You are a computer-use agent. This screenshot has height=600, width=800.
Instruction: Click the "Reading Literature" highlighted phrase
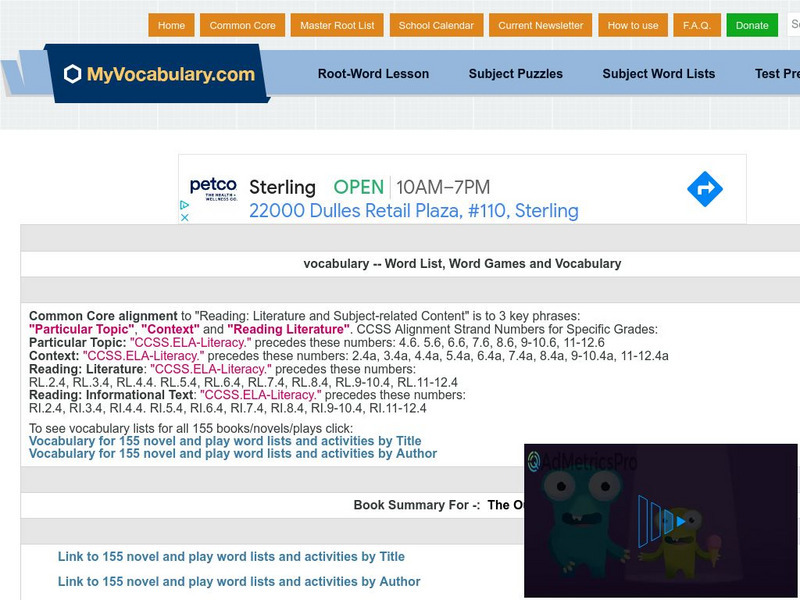click(x=288, y=329)
